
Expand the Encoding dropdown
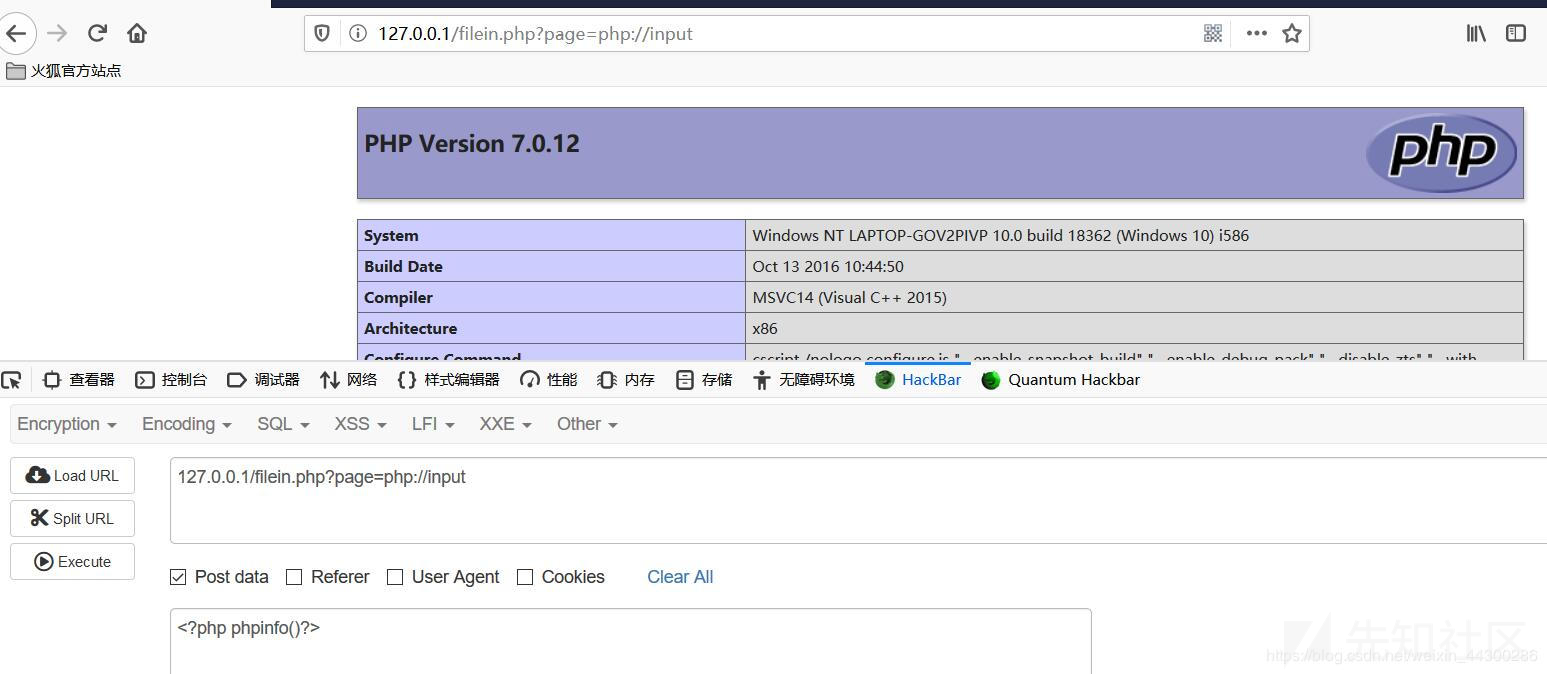pyautogui.click(x=187, y=424)
